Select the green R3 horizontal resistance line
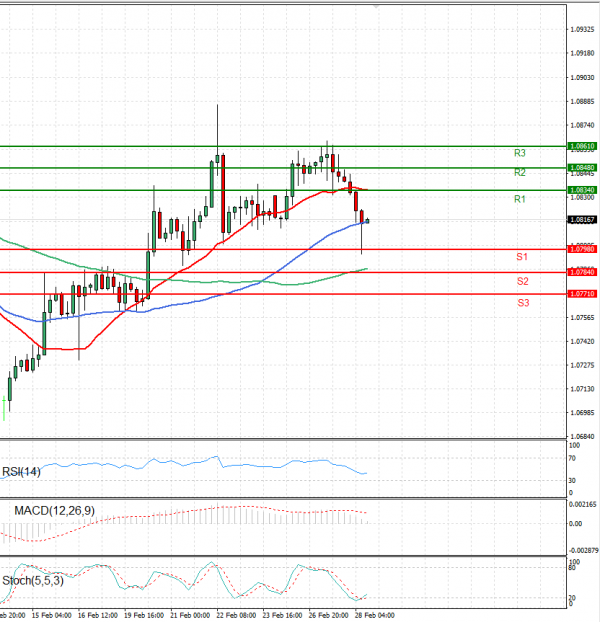 tap(283, 146)
